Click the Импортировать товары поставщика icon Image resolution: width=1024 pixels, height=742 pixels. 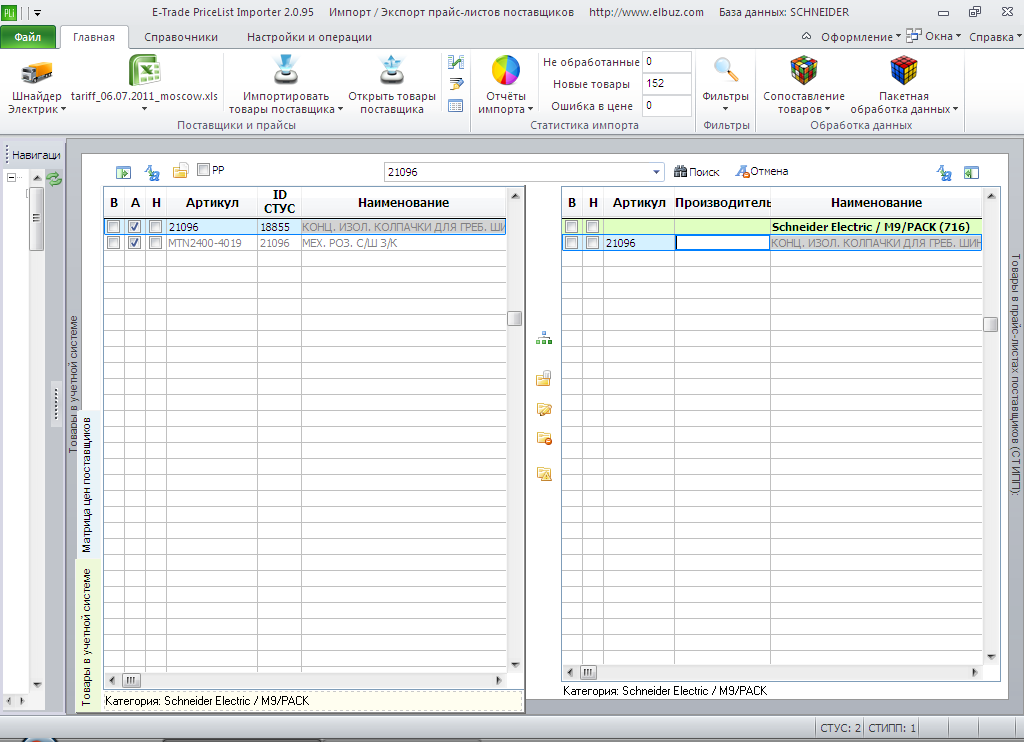(x=285, y=70)
